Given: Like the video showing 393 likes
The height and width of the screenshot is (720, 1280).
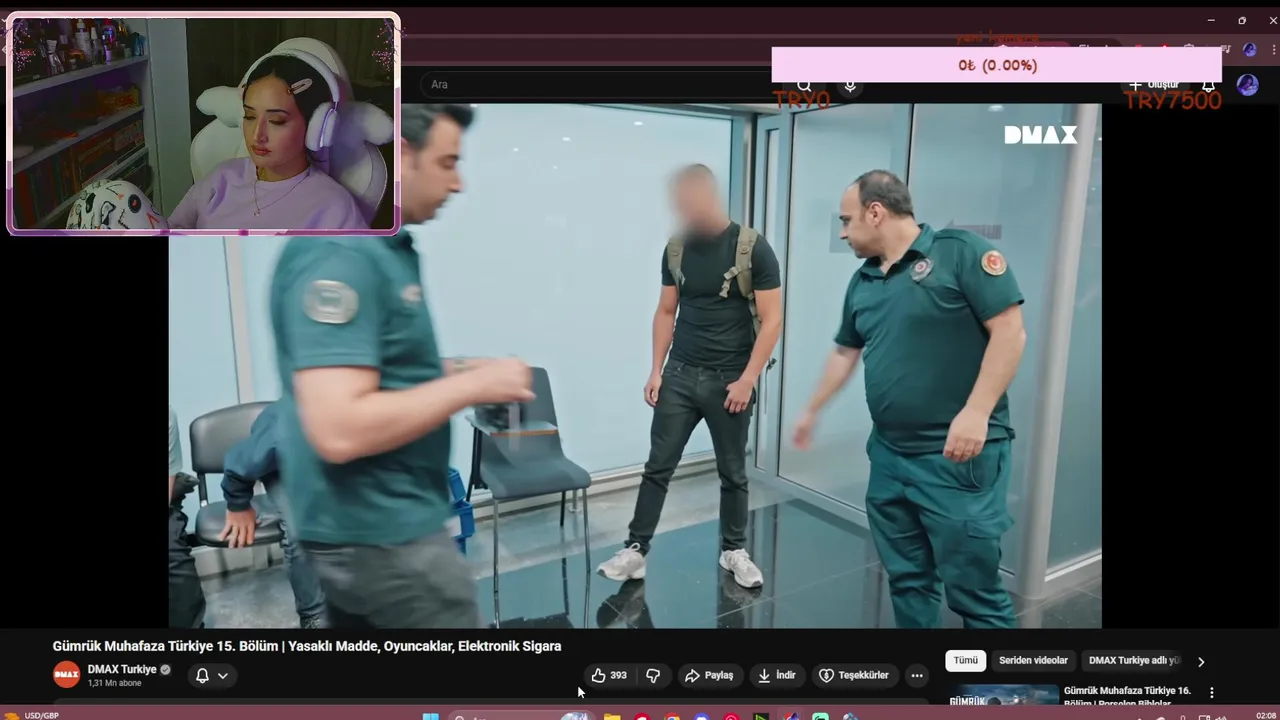Looking at the screenshot, I should [x=609, y=676].
